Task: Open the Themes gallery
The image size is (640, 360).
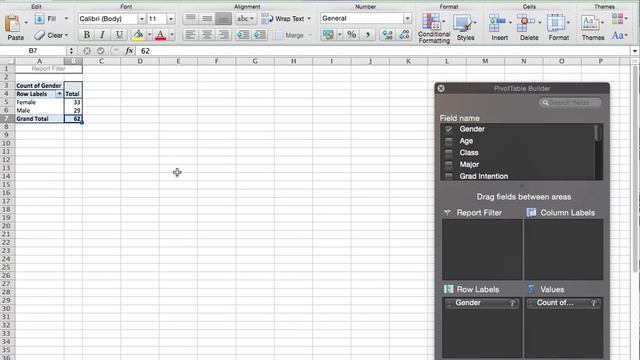Action: [x=592, y=28]
